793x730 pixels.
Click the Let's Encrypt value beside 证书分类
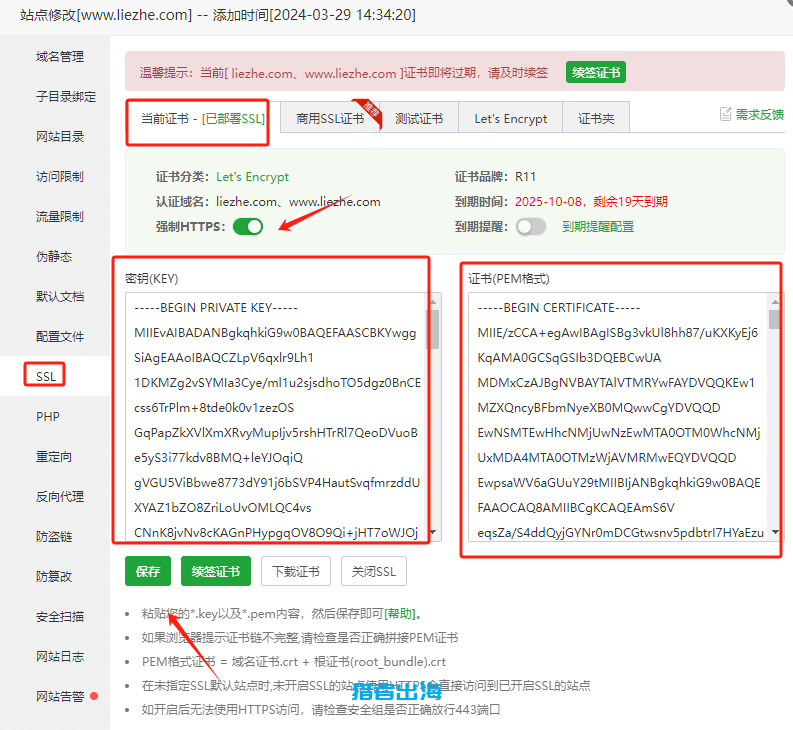point(252,177)
